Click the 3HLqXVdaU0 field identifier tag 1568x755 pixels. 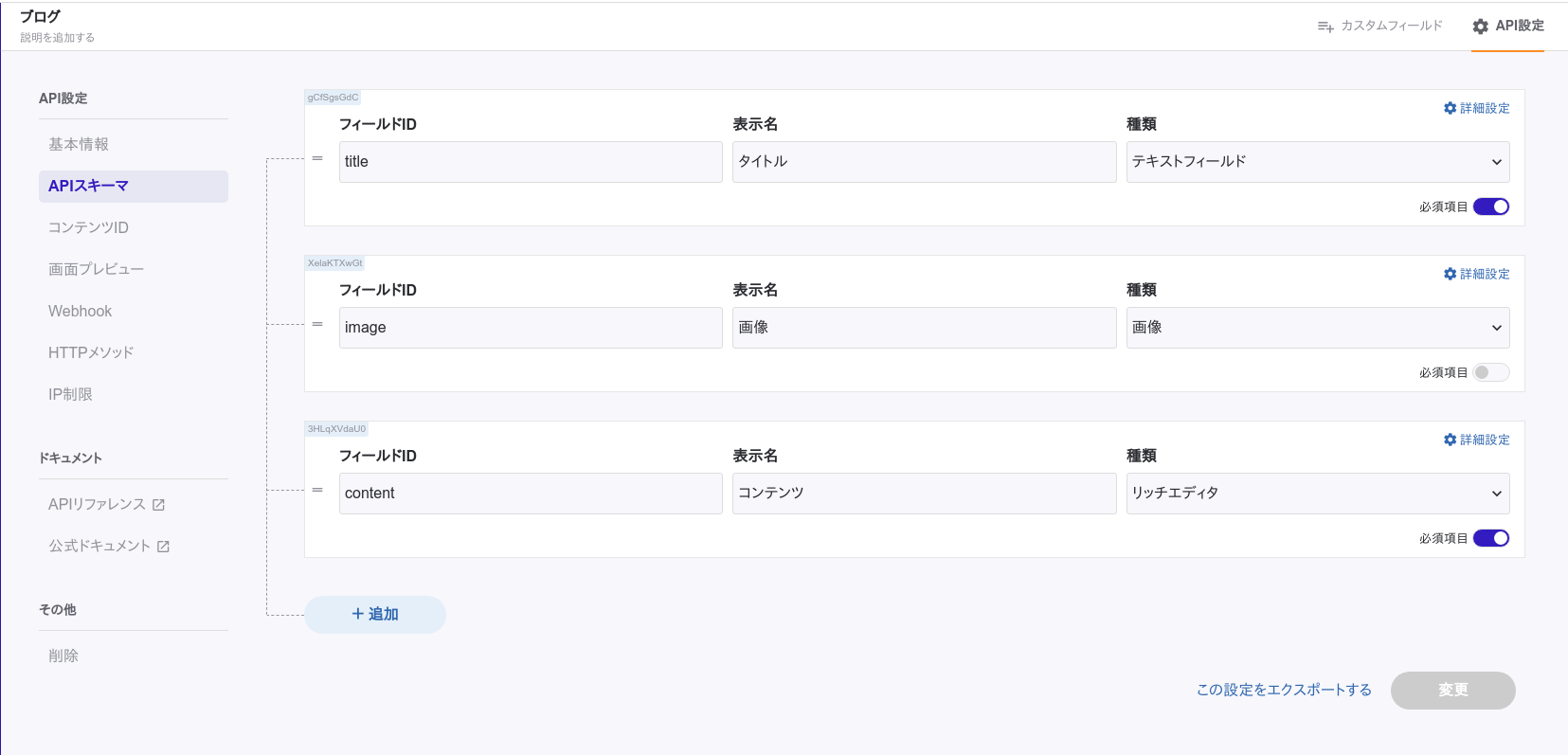[x=336, y=429]
